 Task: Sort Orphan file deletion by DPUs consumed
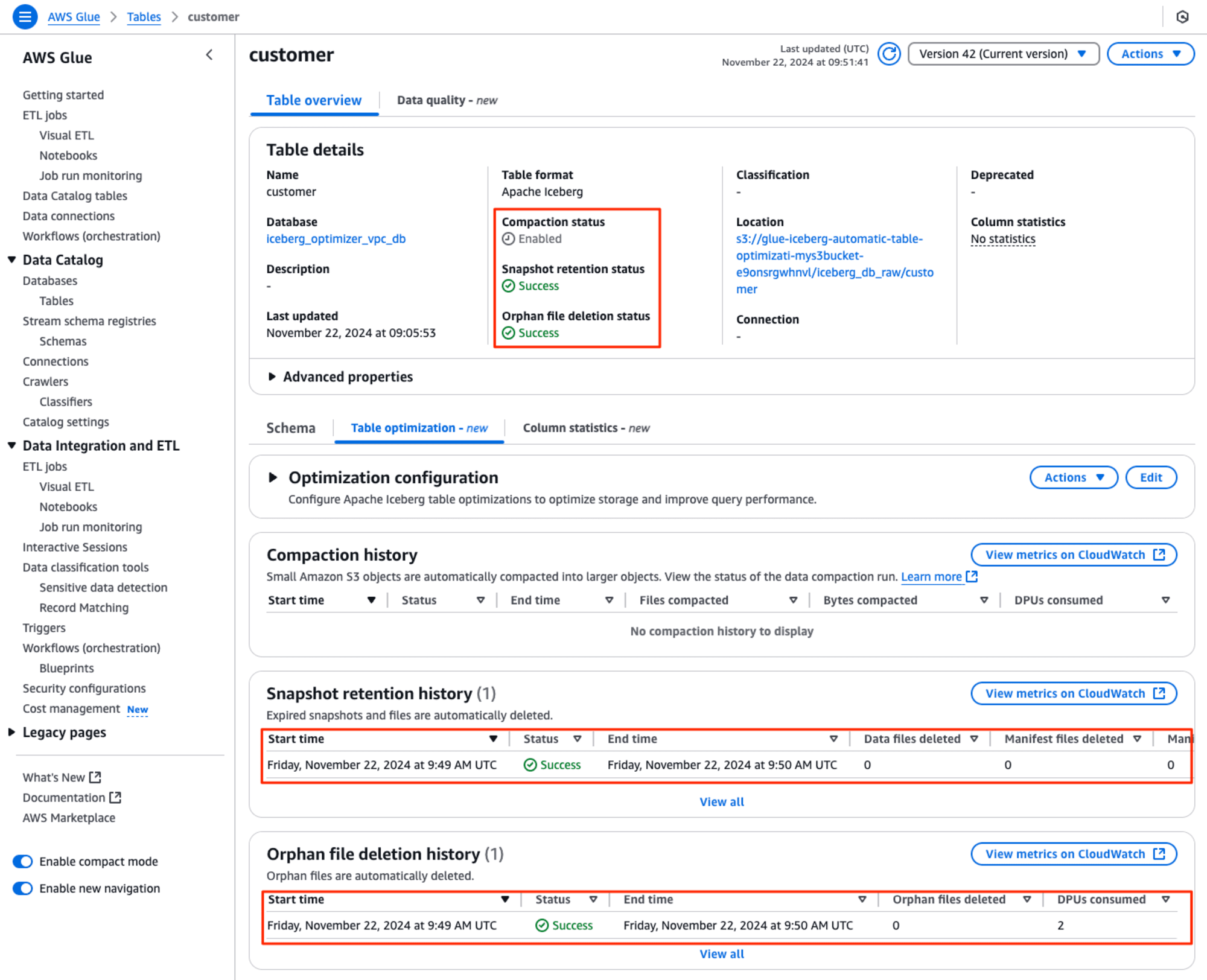click(x=1165, y=899)
